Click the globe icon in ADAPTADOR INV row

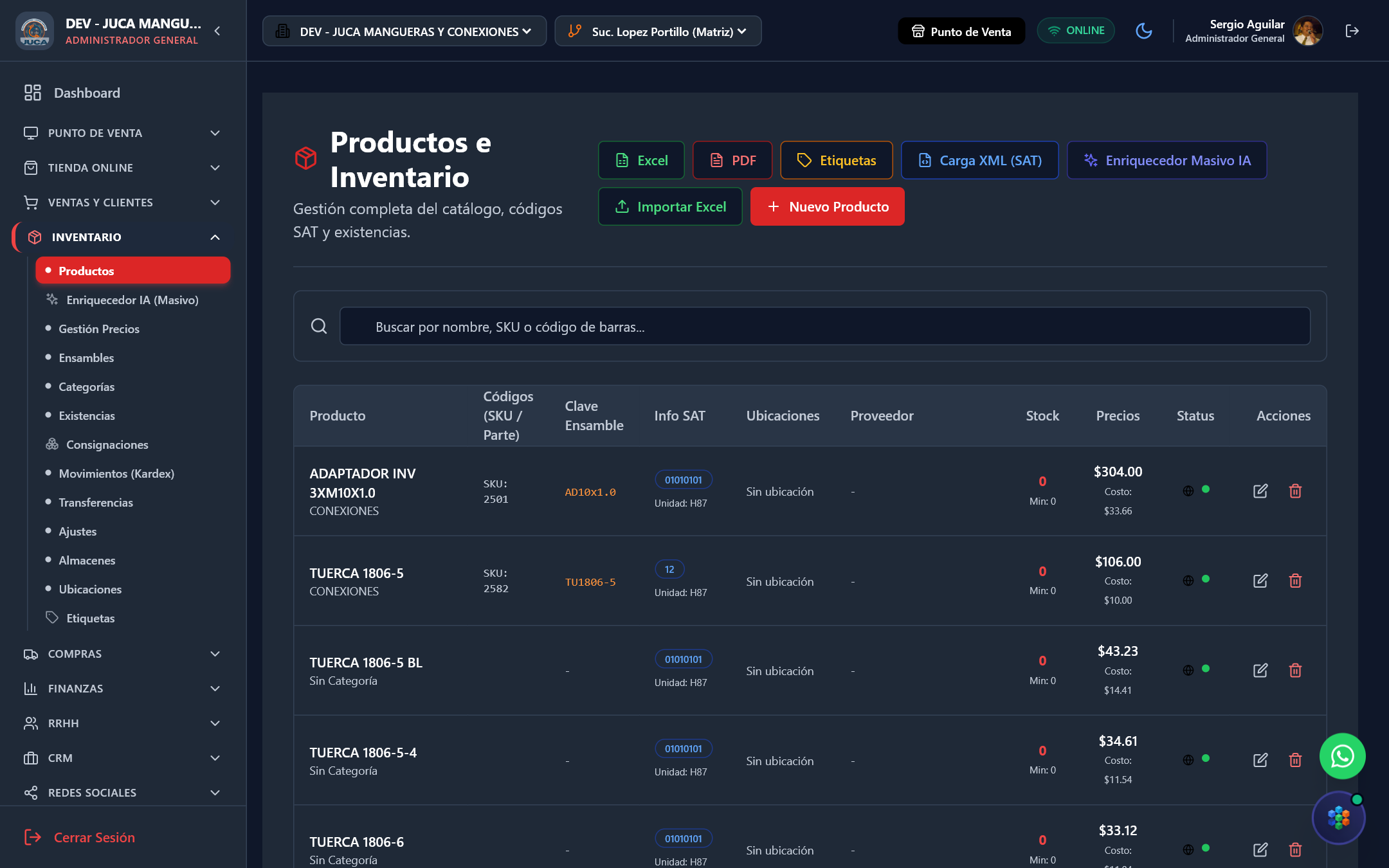point(1188,491)
